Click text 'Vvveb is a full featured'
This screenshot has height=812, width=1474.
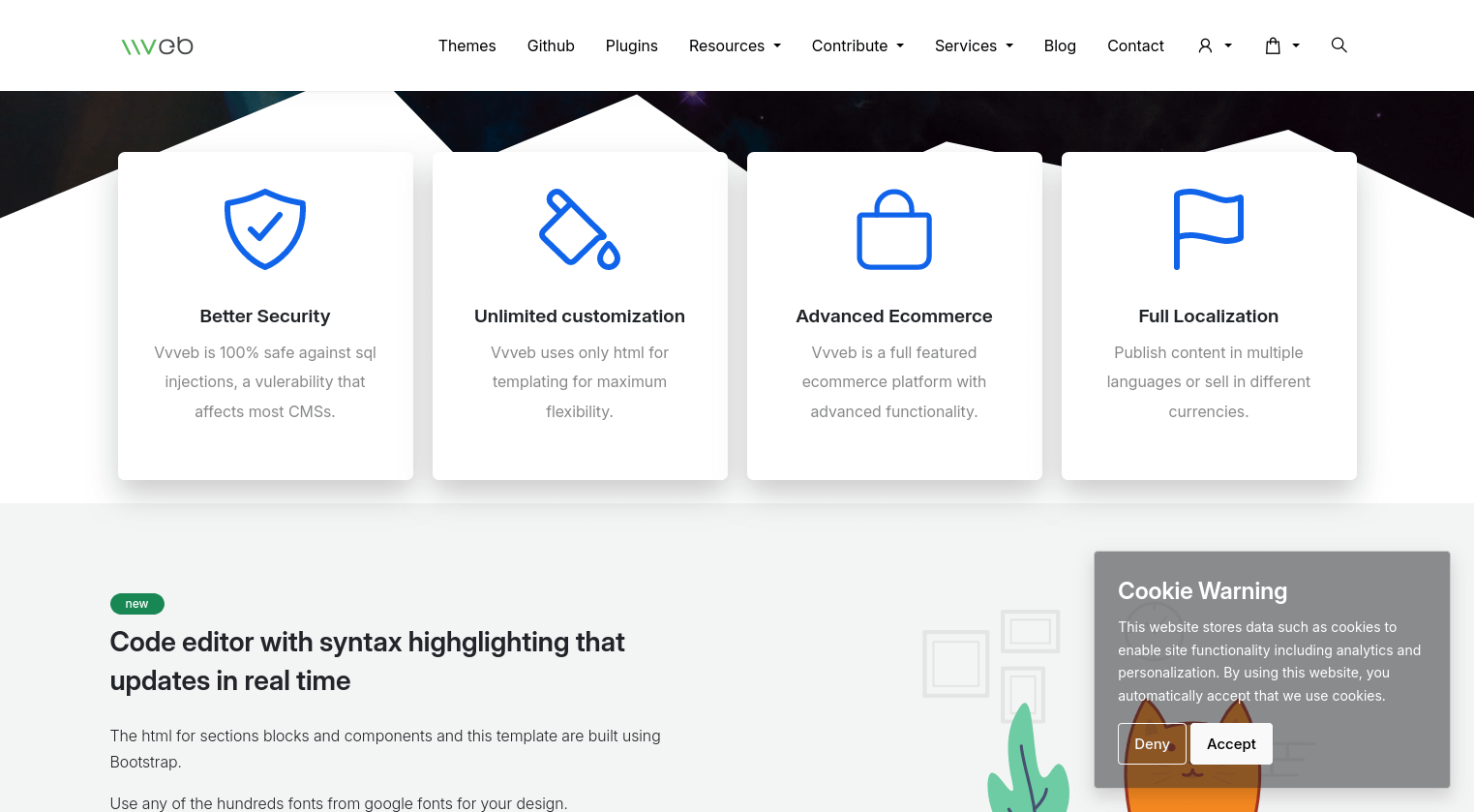tap(894, 352)
